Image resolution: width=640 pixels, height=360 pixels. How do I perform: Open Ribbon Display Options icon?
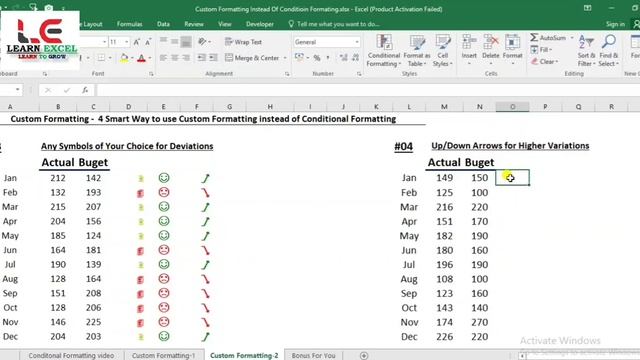click(587, 8)
